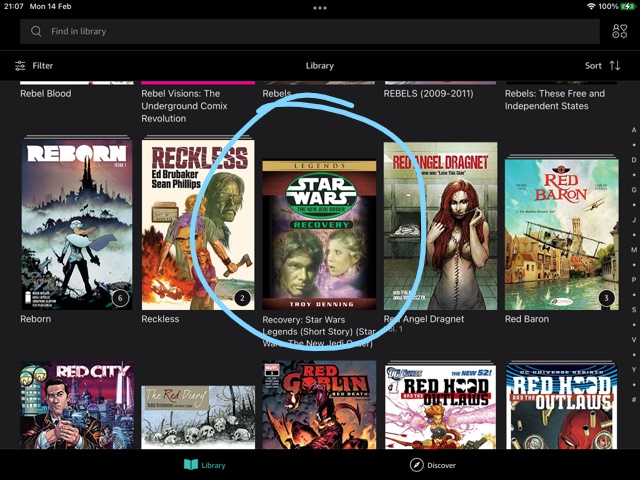Jump to letter V in index
This screenshot has height=480, width=640.
[x=634, y=340]
